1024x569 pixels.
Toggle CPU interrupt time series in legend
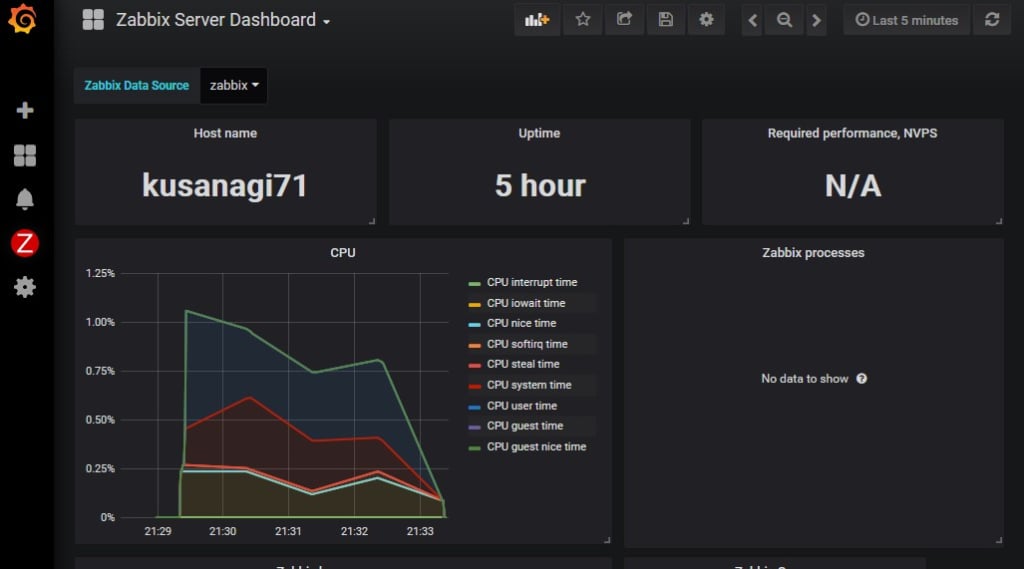pyautogui.click(x=532, y=282)
